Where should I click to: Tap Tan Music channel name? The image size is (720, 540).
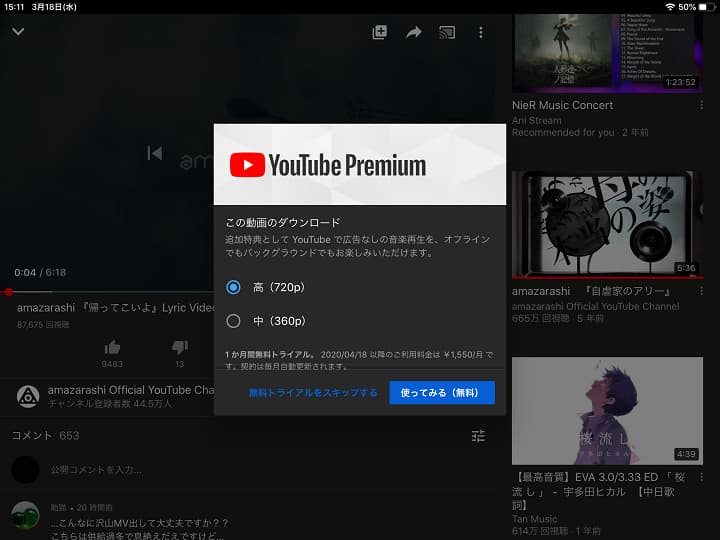point(534,519)
